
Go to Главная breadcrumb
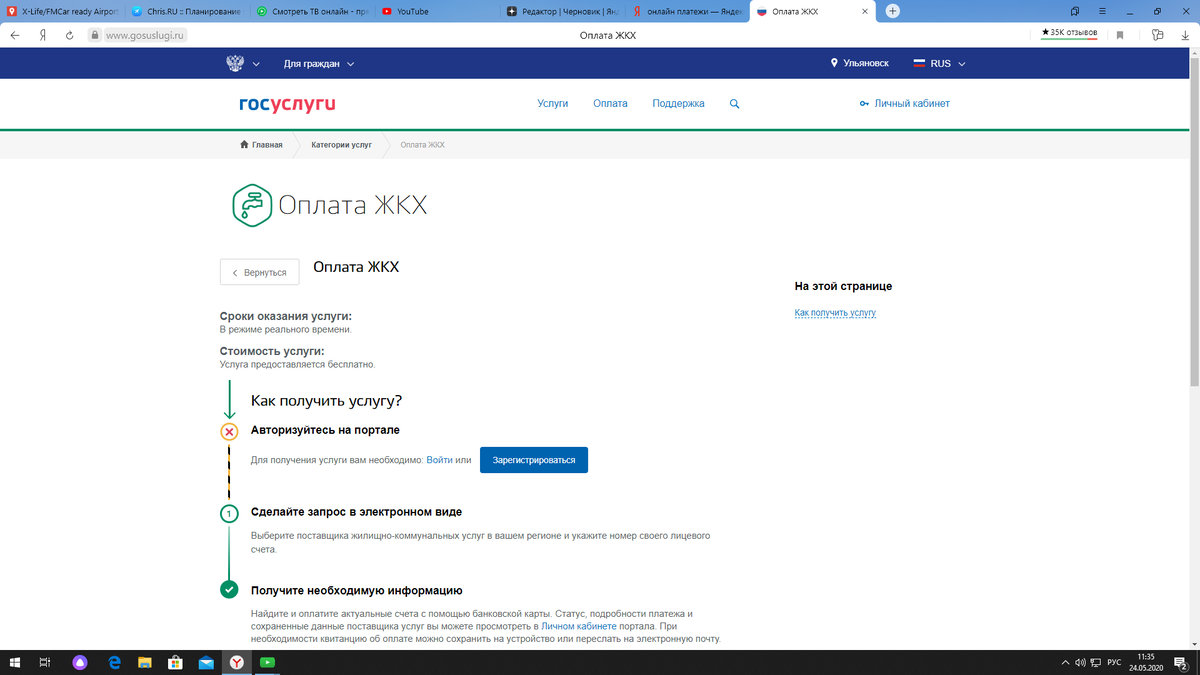coord(267,145)
